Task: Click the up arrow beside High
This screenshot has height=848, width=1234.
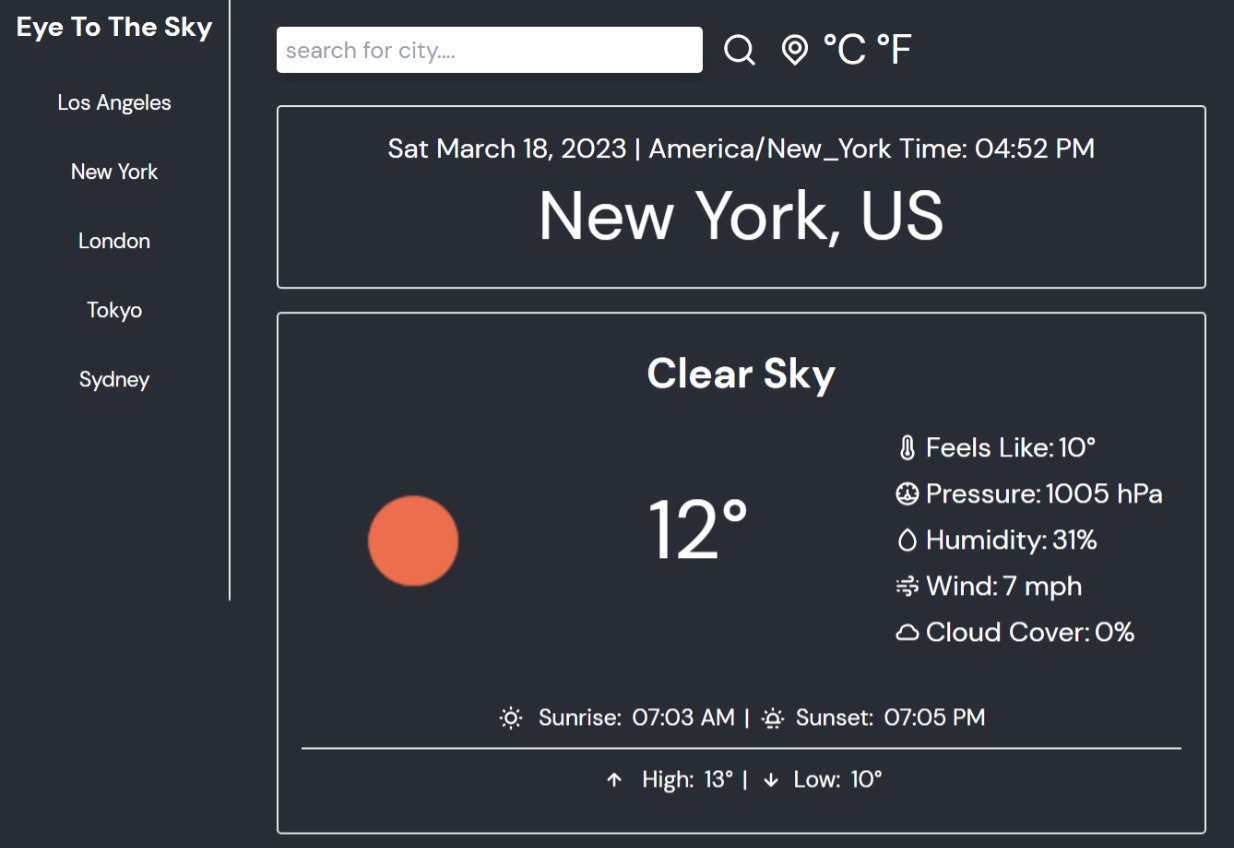Action: point(615,780)
